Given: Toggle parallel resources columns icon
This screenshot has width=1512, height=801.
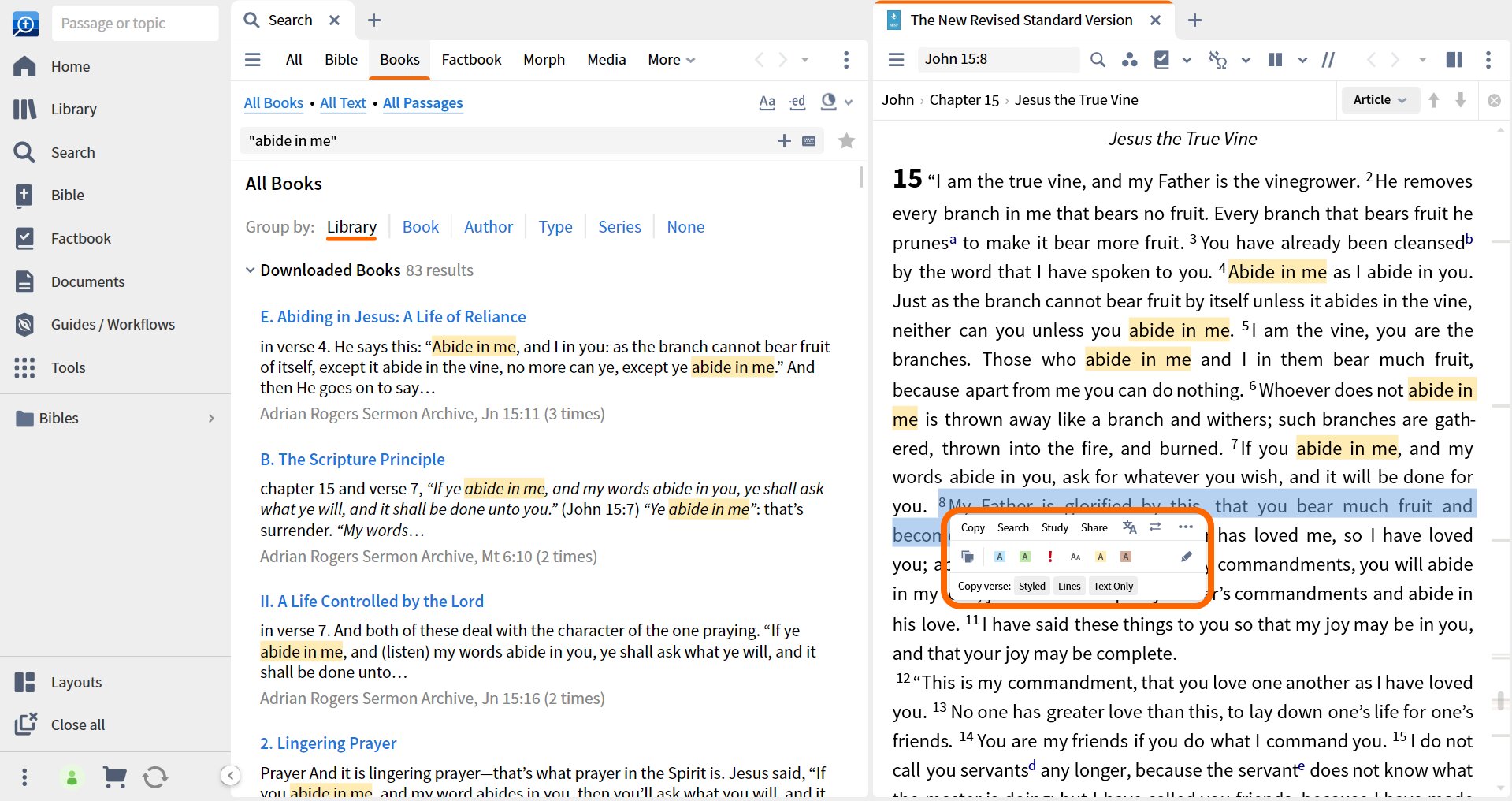Looking at the screenshot, I should (1276, 59).
